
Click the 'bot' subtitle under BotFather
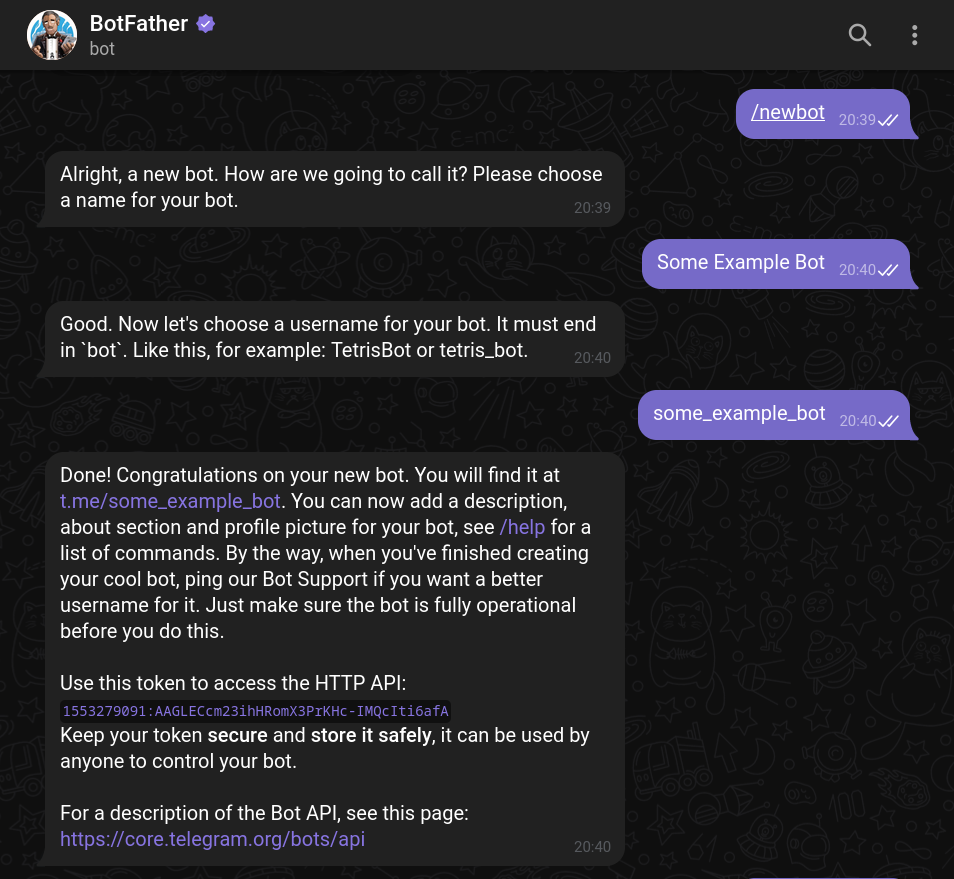[x=101, y=48]
